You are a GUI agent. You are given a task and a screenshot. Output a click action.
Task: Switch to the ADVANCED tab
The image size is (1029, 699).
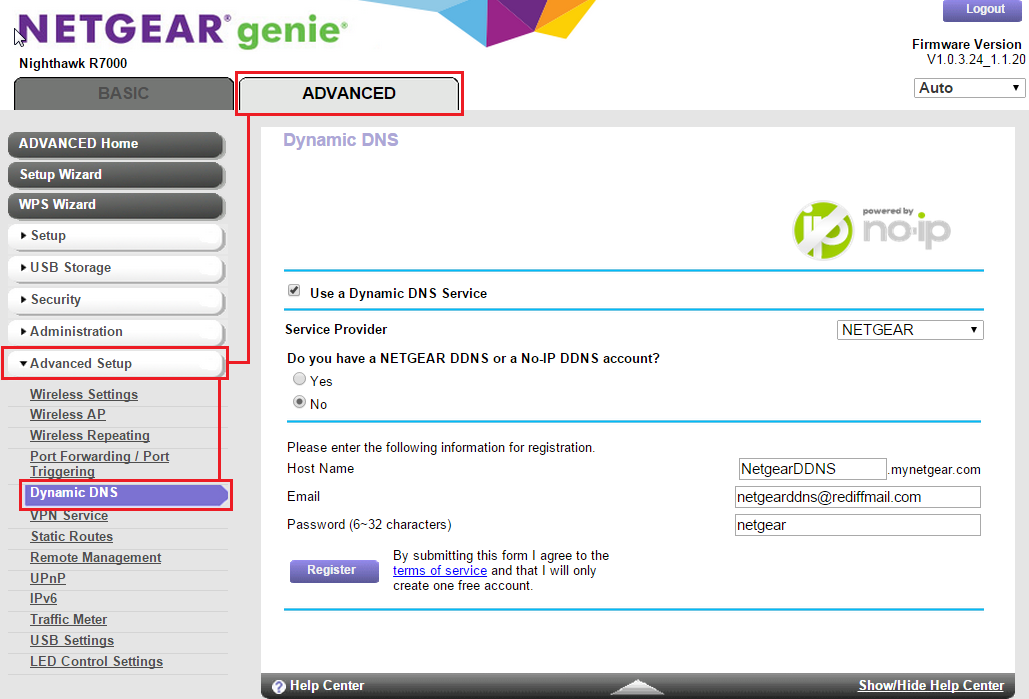pyautogui.click(x=349, y=93)
